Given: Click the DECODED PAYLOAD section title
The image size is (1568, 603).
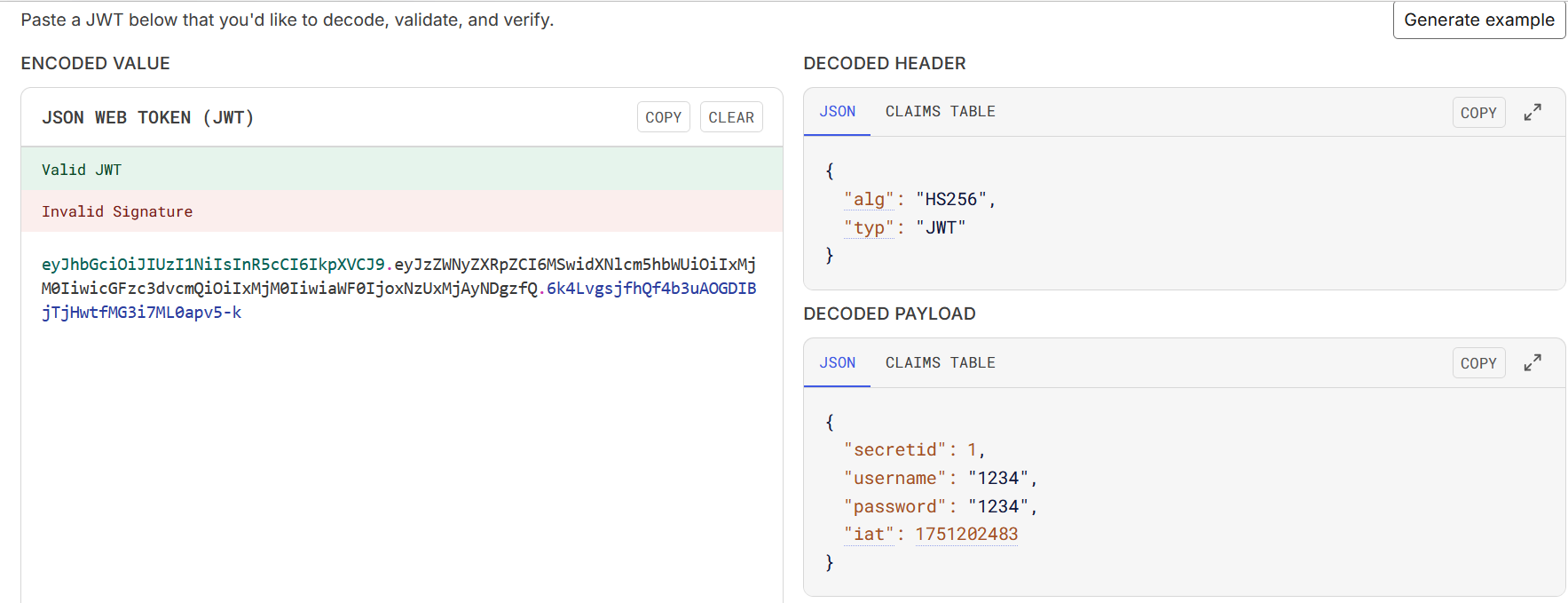Looking at the screenshot, I should 889,313.
